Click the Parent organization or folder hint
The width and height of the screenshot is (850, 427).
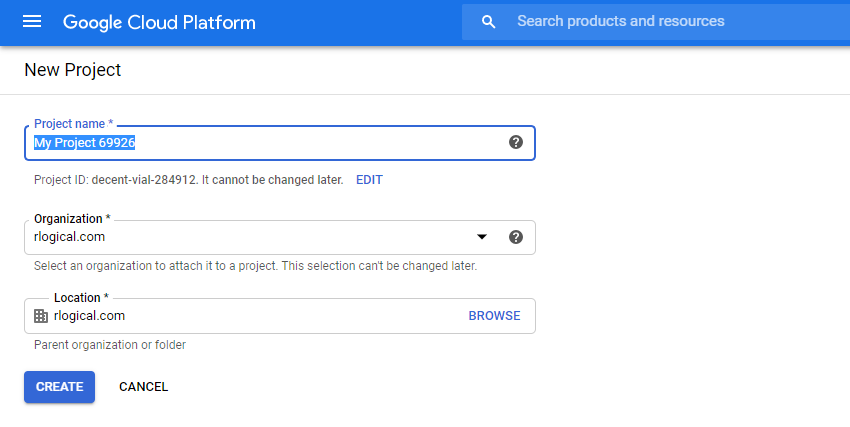pyautogui.click(x=110, y=345)
